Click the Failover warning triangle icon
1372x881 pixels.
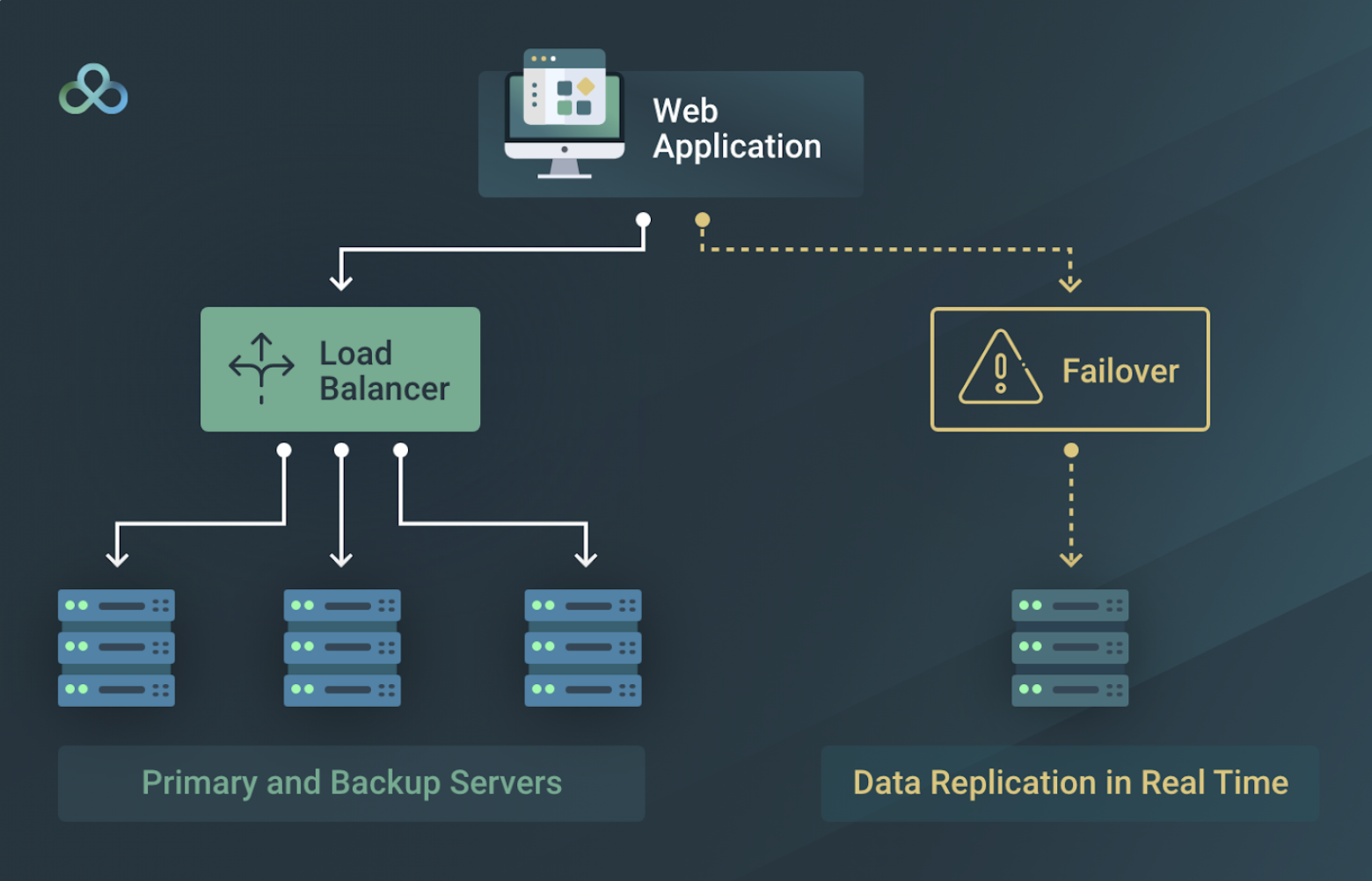pyautogui.click(x=998, y=369)
